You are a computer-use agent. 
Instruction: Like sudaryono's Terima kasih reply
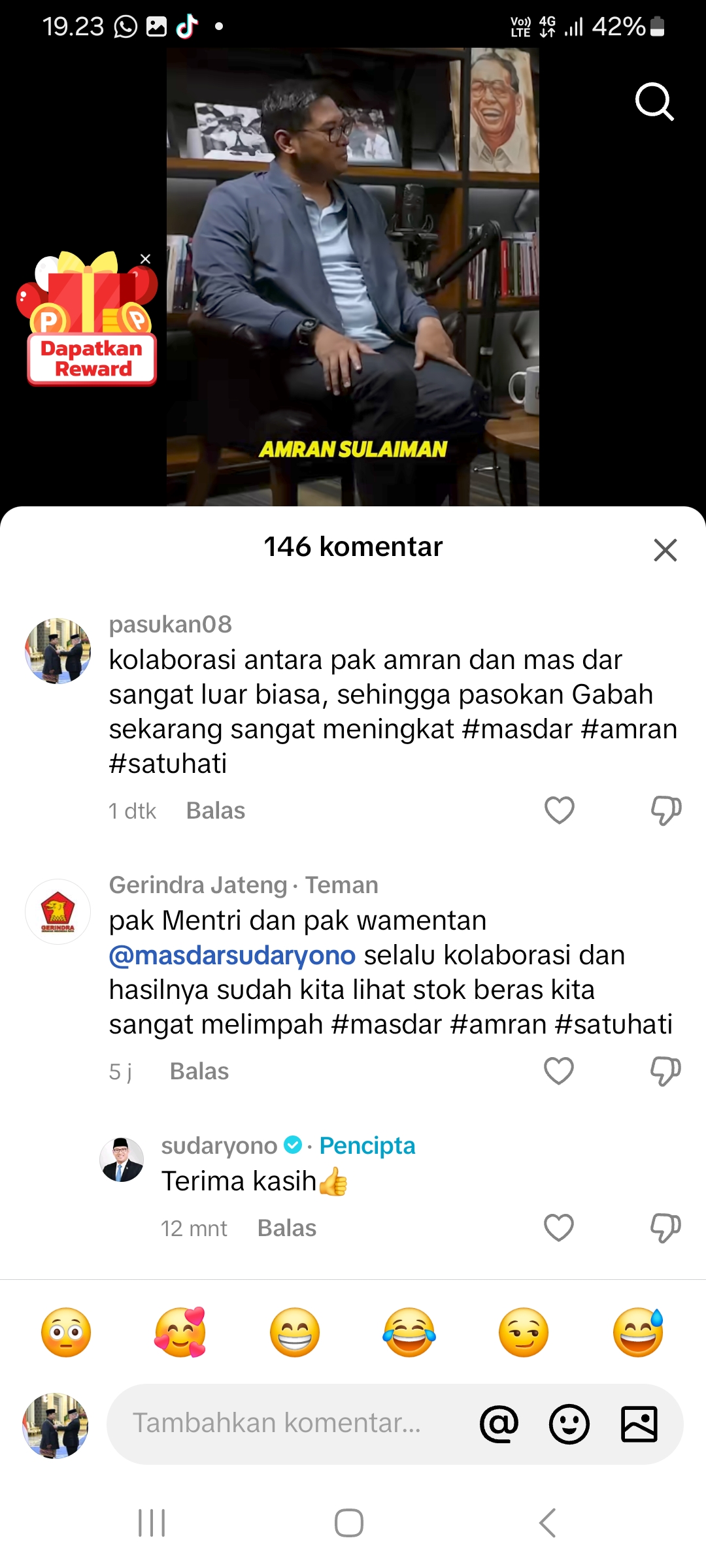point(559,1228)
